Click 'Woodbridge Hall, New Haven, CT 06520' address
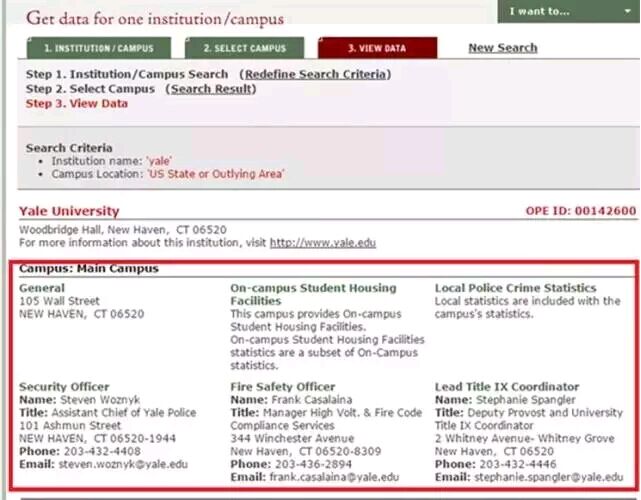This screenshot has height=500, width=641. [x=123, y=230]
